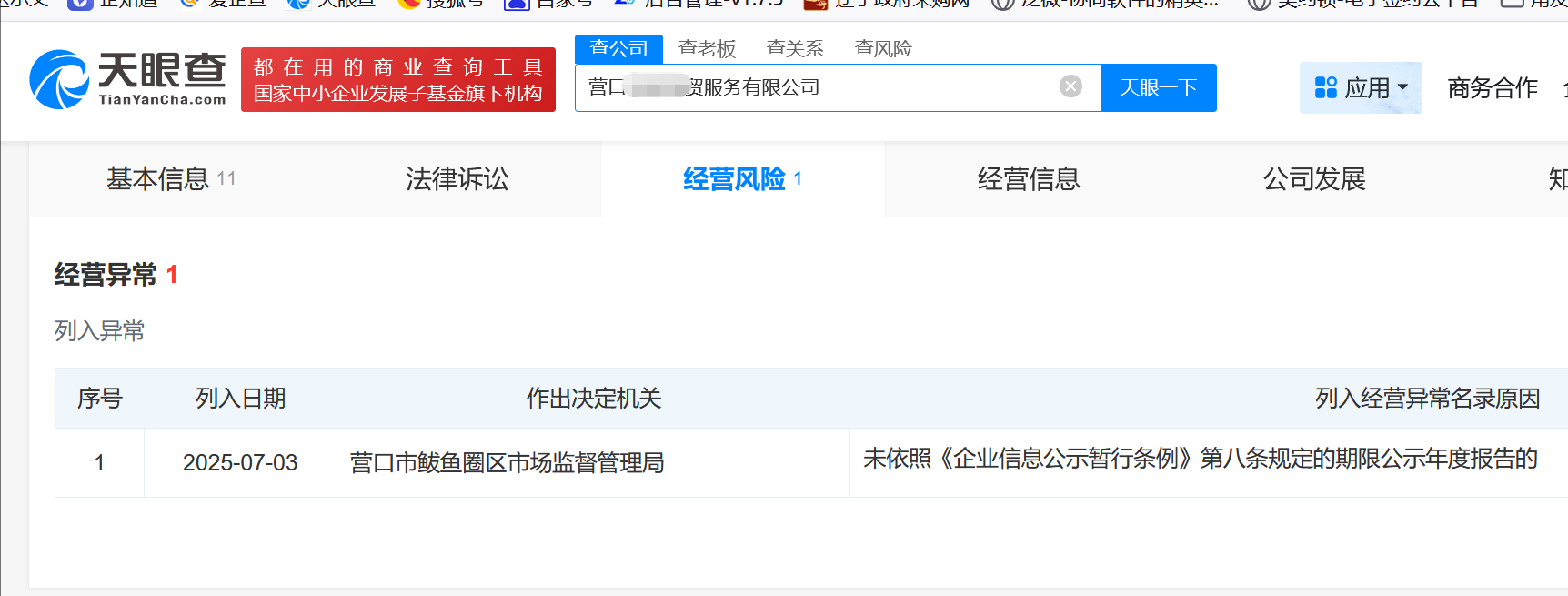This screenshot has width=1568, height=596.
Task: Click the 列入日期 column header
Action: tap(240, 399)
